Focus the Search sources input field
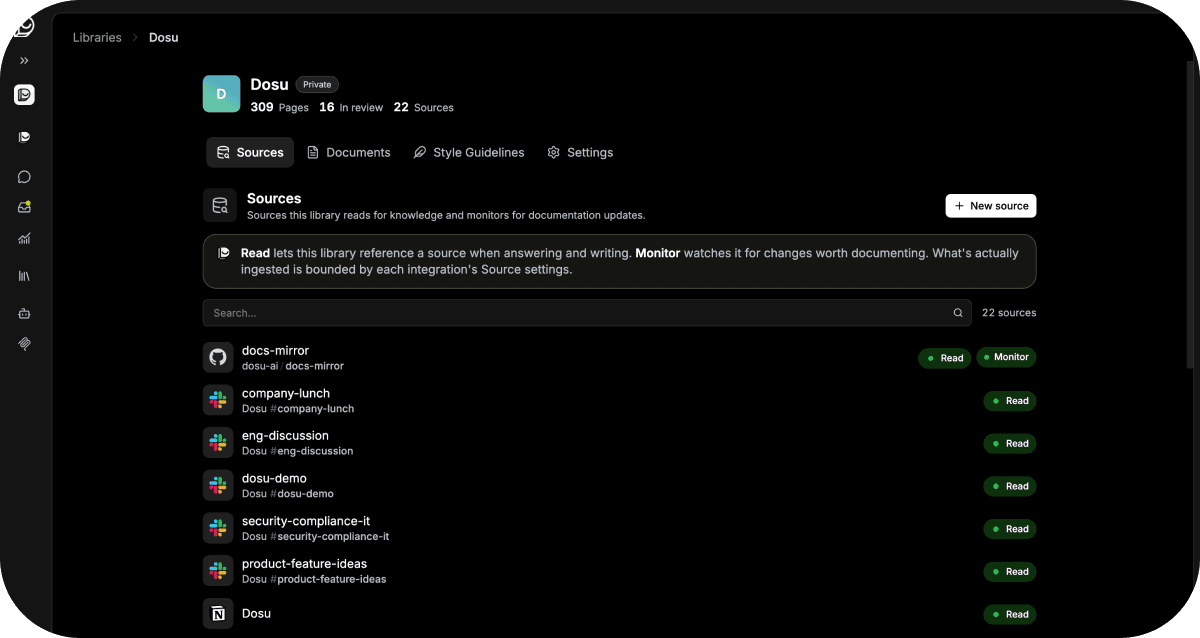 point(587,313)
